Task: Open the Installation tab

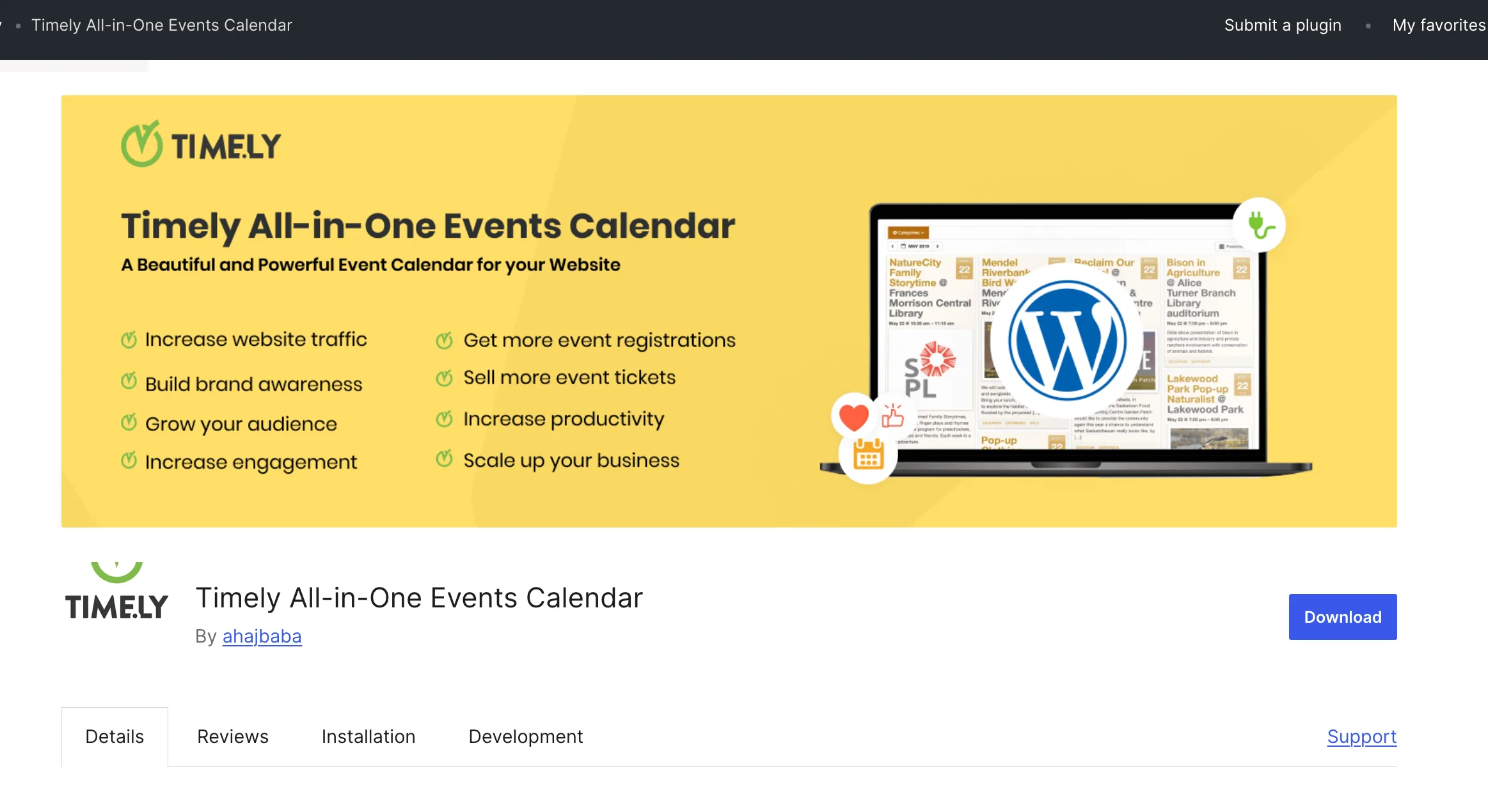Action: pyautogui.click(x=368, y=737)
